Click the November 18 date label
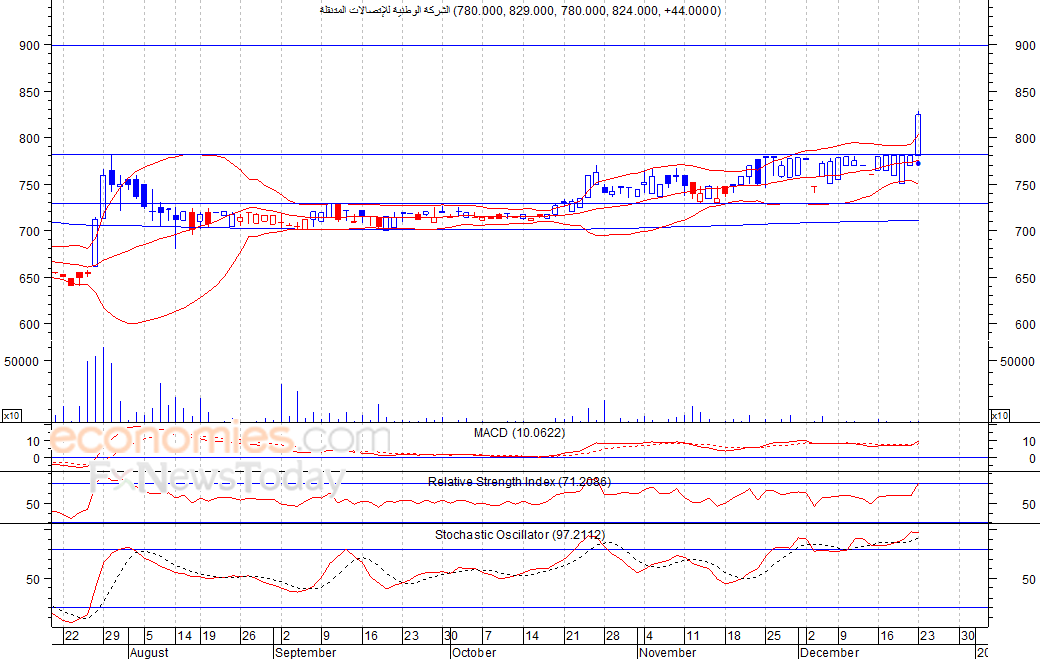1040x659 pixels. [734, 636]
